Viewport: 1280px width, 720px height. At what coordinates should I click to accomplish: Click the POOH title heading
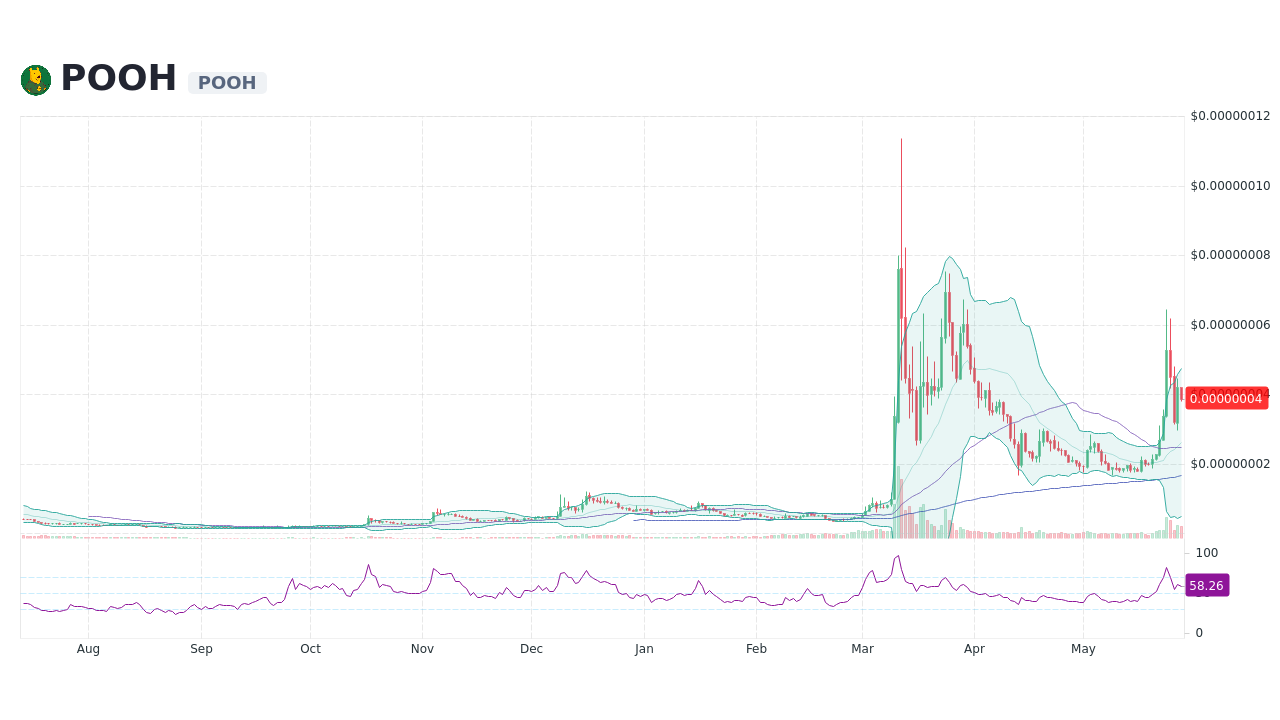click(117, 77)
